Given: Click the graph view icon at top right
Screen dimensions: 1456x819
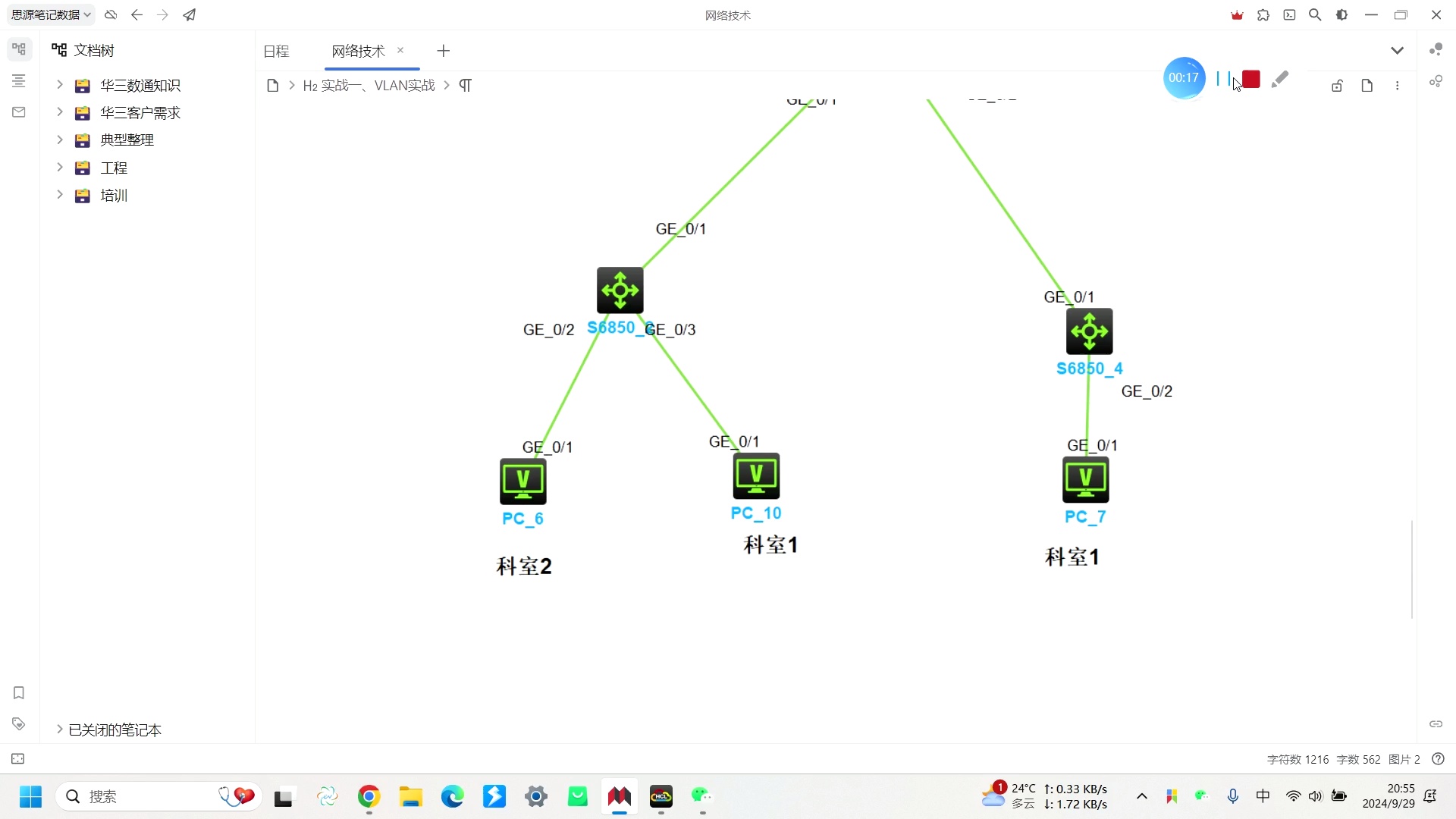Looking at the screenshot, I should (x=1436, y=50).
